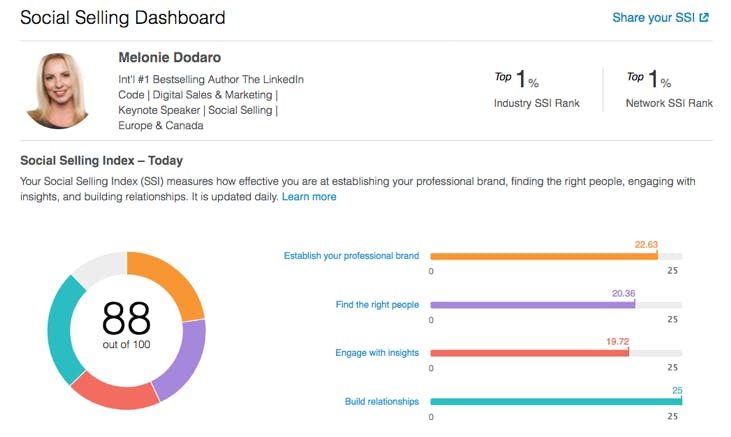Click the Share your SSI external-link icon

point(704,18)
